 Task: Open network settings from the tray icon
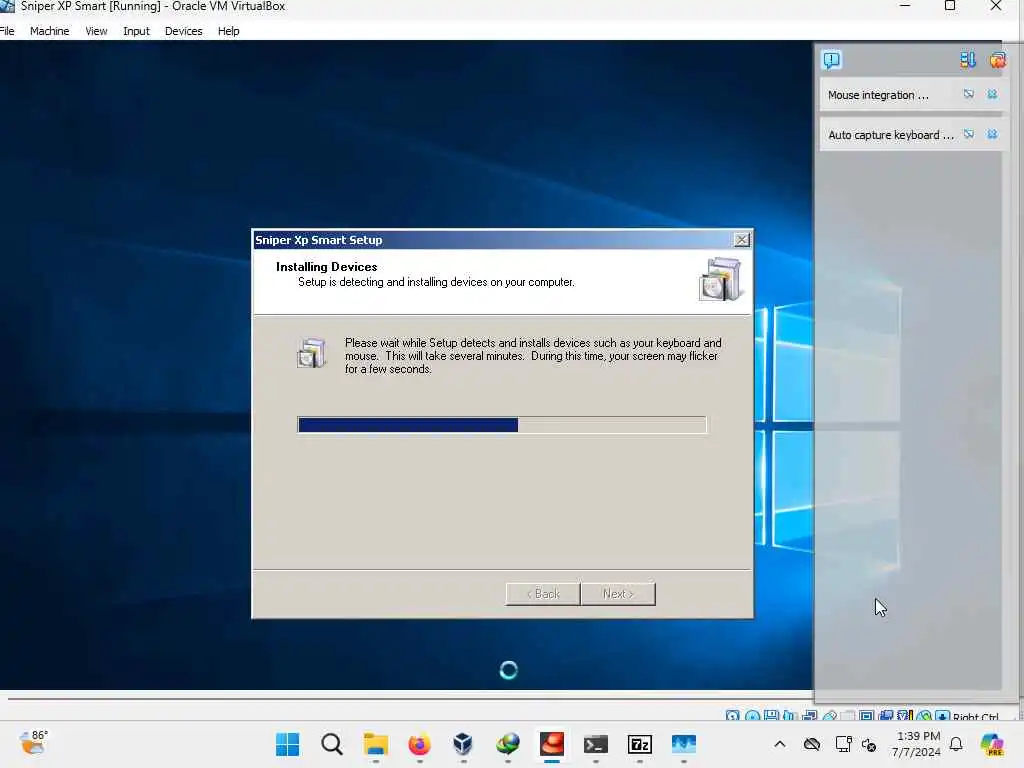pos(843,744)
